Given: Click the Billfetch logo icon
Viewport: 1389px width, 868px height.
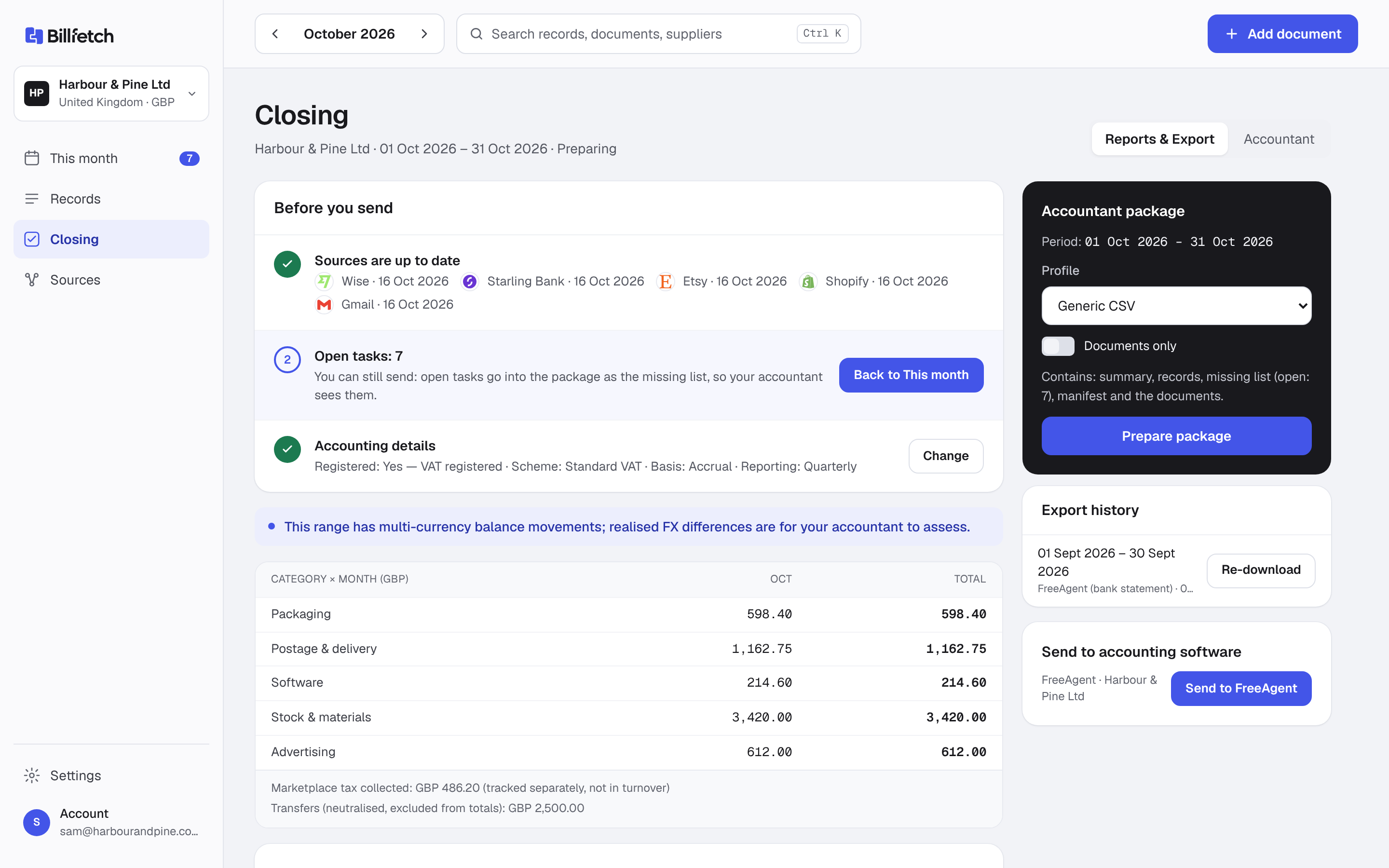Looking at the screenshot, I should (34, 36).
